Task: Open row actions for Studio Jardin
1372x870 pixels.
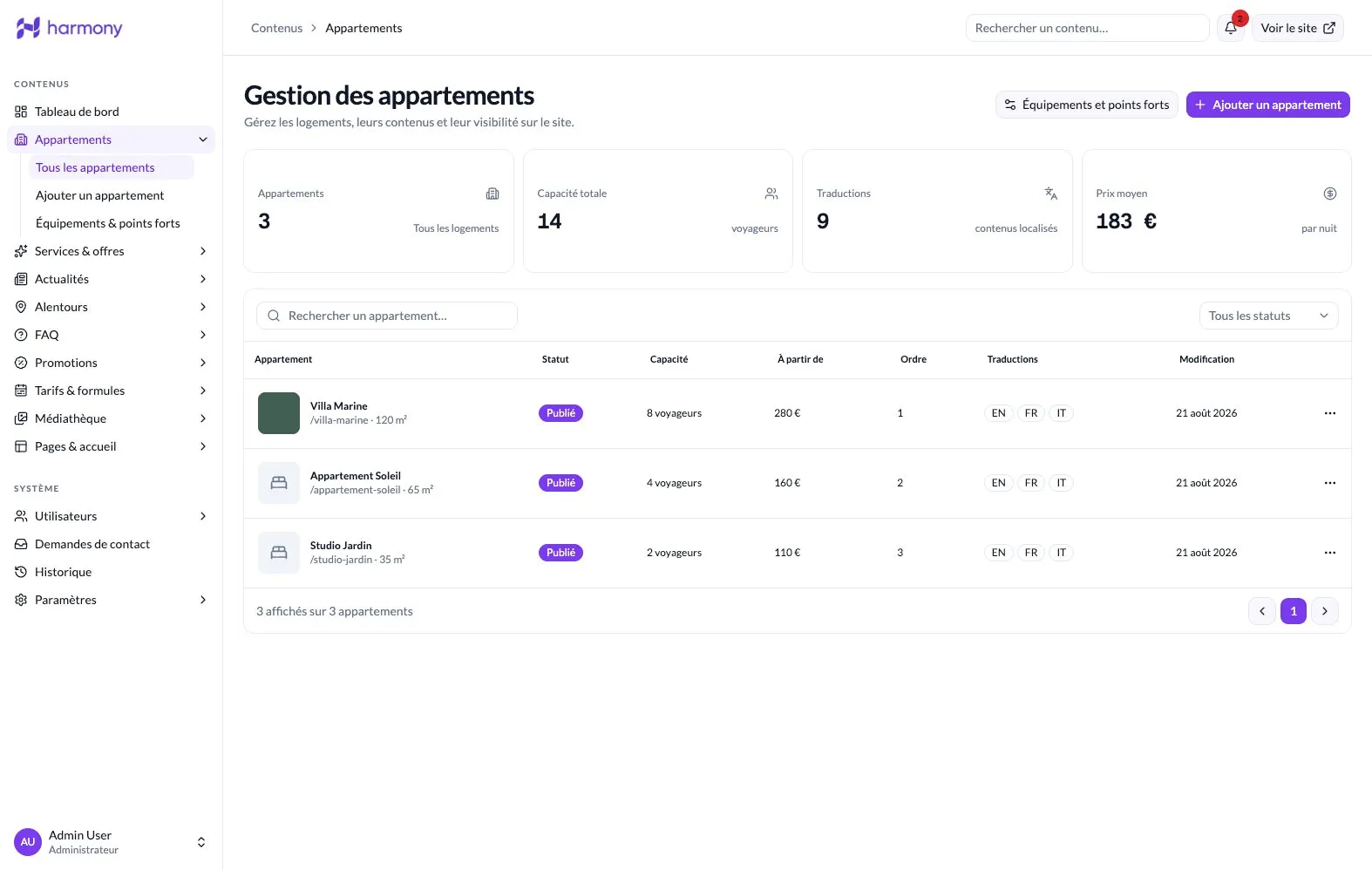Action: pos(1329,553)
